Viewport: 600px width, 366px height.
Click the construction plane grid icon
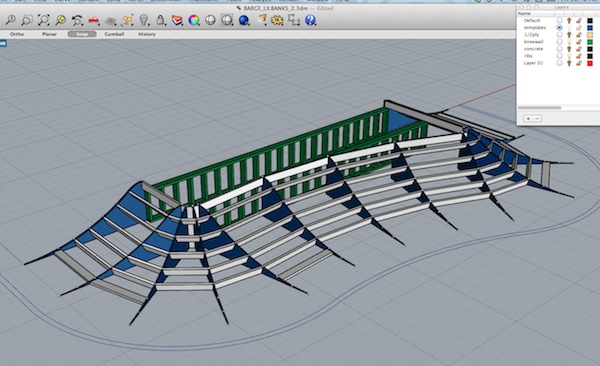tap(111, 20)
